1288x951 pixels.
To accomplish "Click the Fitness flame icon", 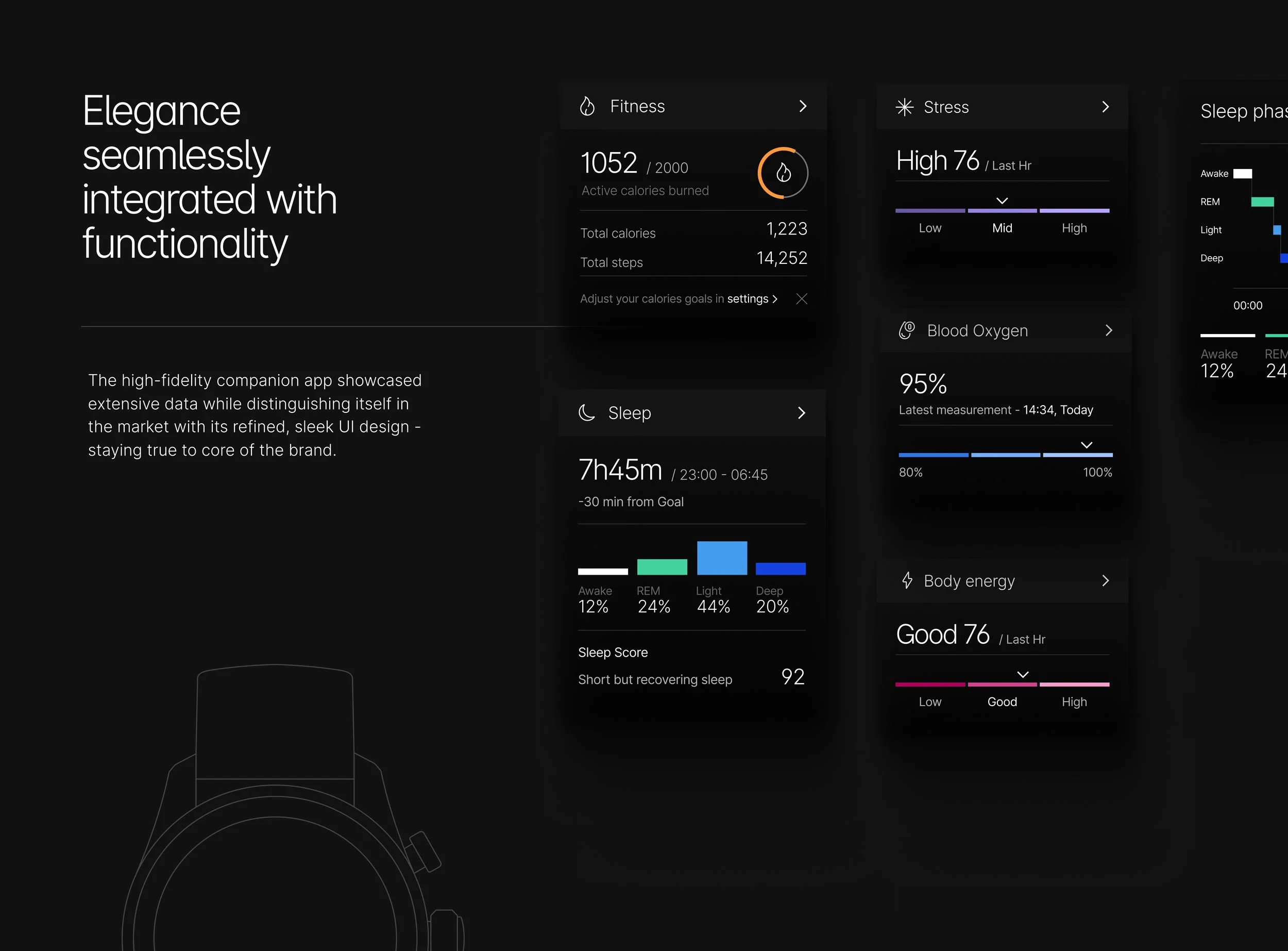I will click(x=587, y=107).
